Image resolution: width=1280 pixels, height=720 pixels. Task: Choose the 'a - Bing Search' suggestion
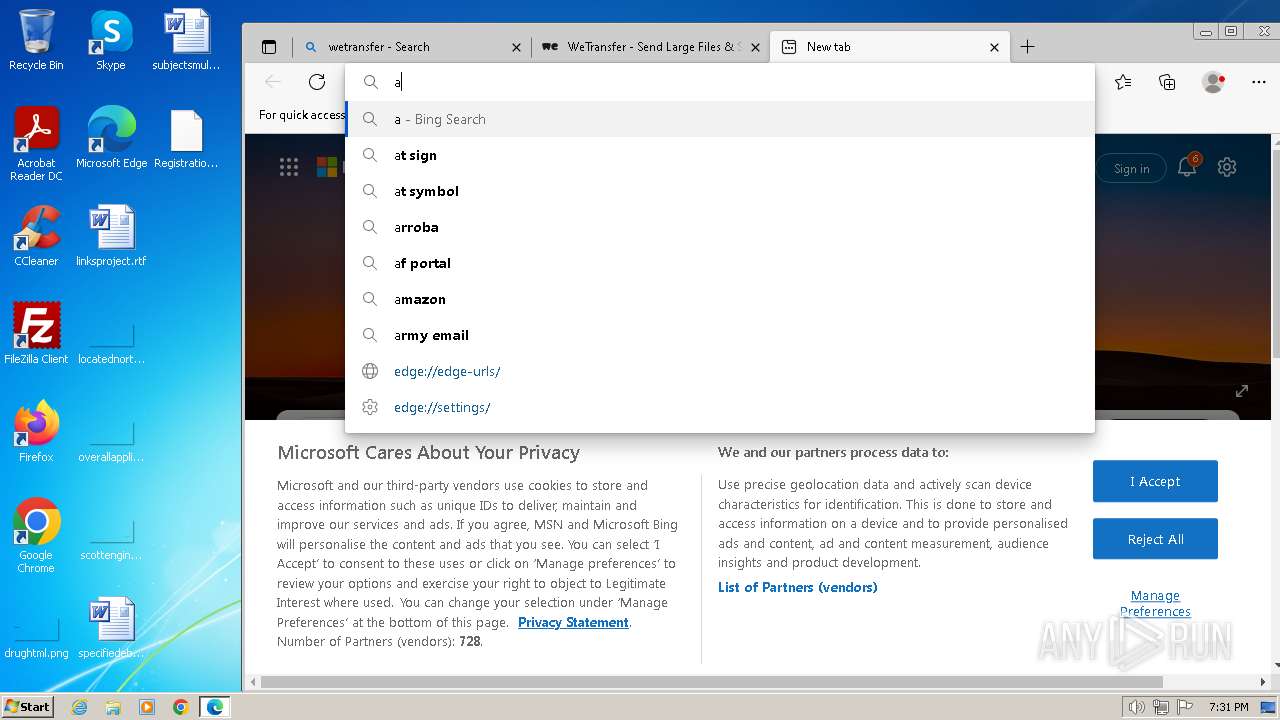tap(720, 119)
